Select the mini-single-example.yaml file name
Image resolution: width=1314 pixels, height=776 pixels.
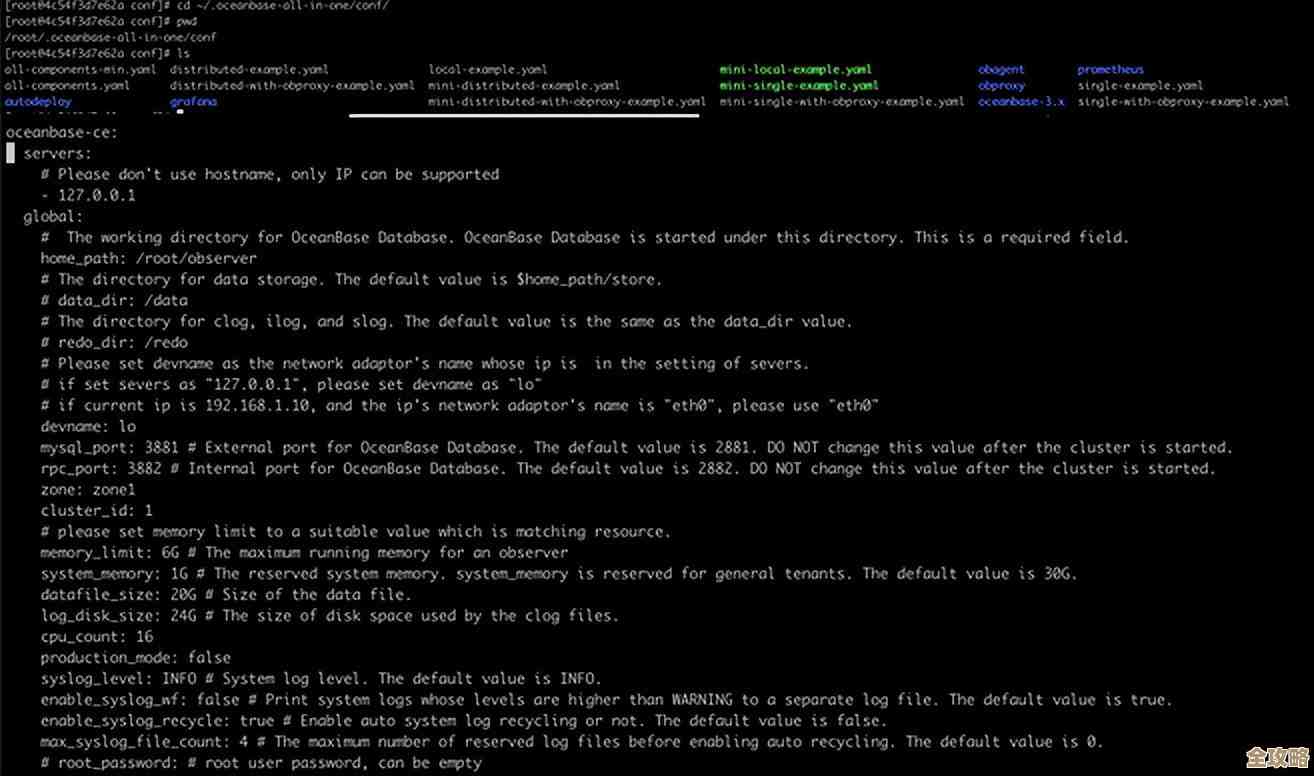[799, 86]
